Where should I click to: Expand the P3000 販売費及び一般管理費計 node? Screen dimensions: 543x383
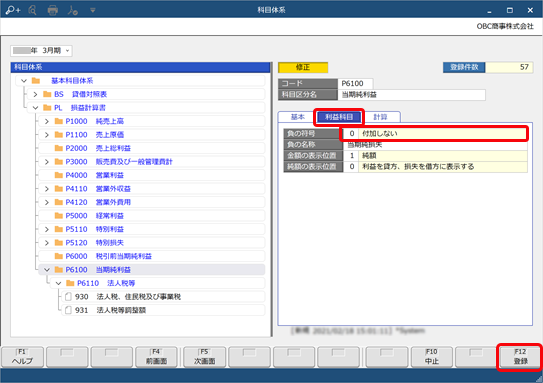[x=47, y=162]
